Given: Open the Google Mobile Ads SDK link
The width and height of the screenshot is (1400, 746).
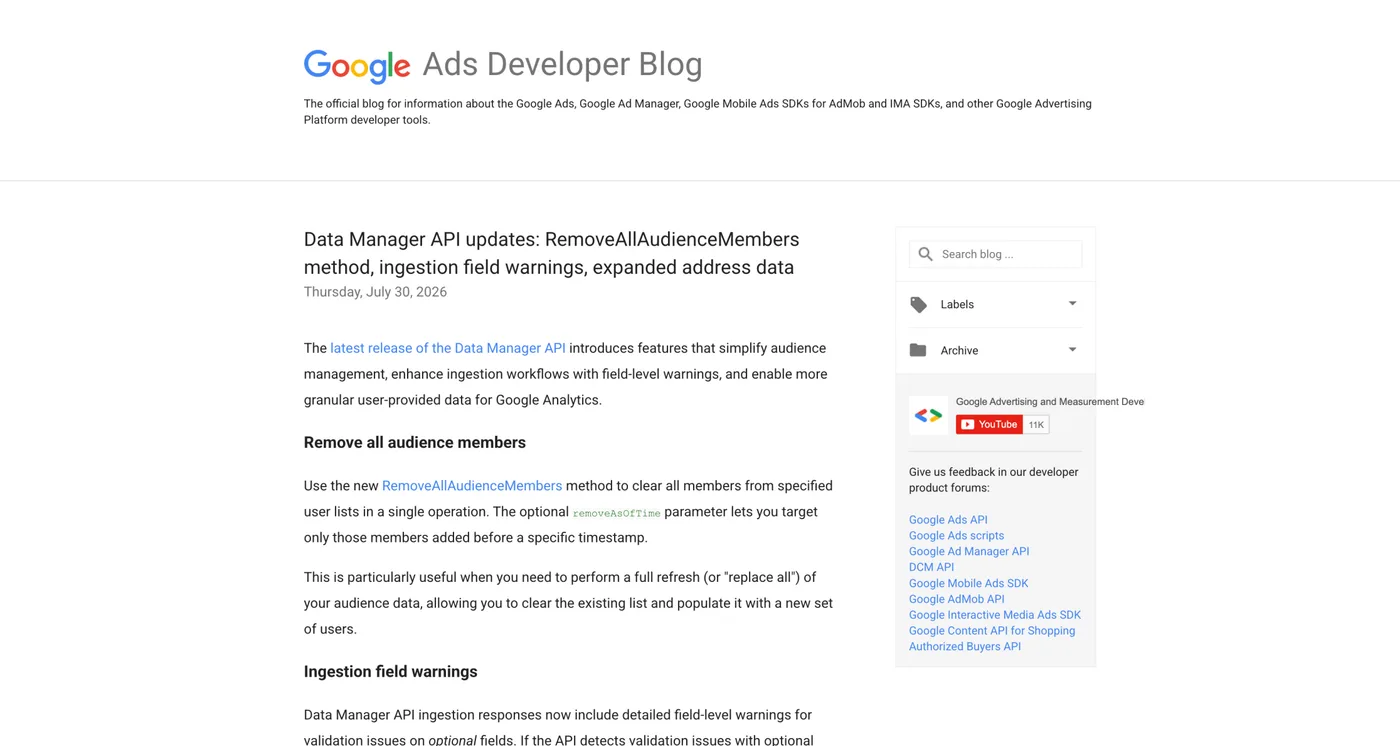Looking at the screenshot, I should click(968, 583).
